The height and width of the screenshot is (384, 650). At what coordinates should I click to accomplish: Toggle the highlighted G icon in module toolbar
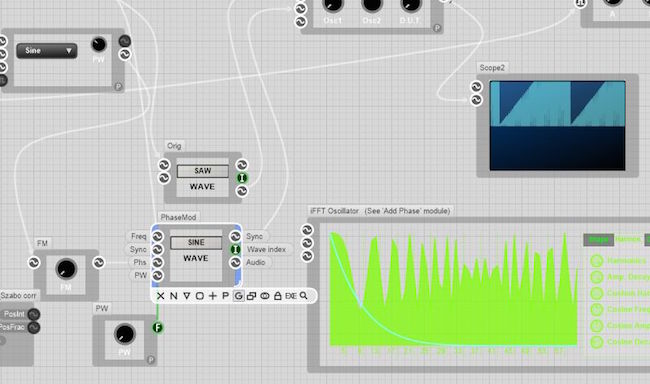tap(238, 296)
